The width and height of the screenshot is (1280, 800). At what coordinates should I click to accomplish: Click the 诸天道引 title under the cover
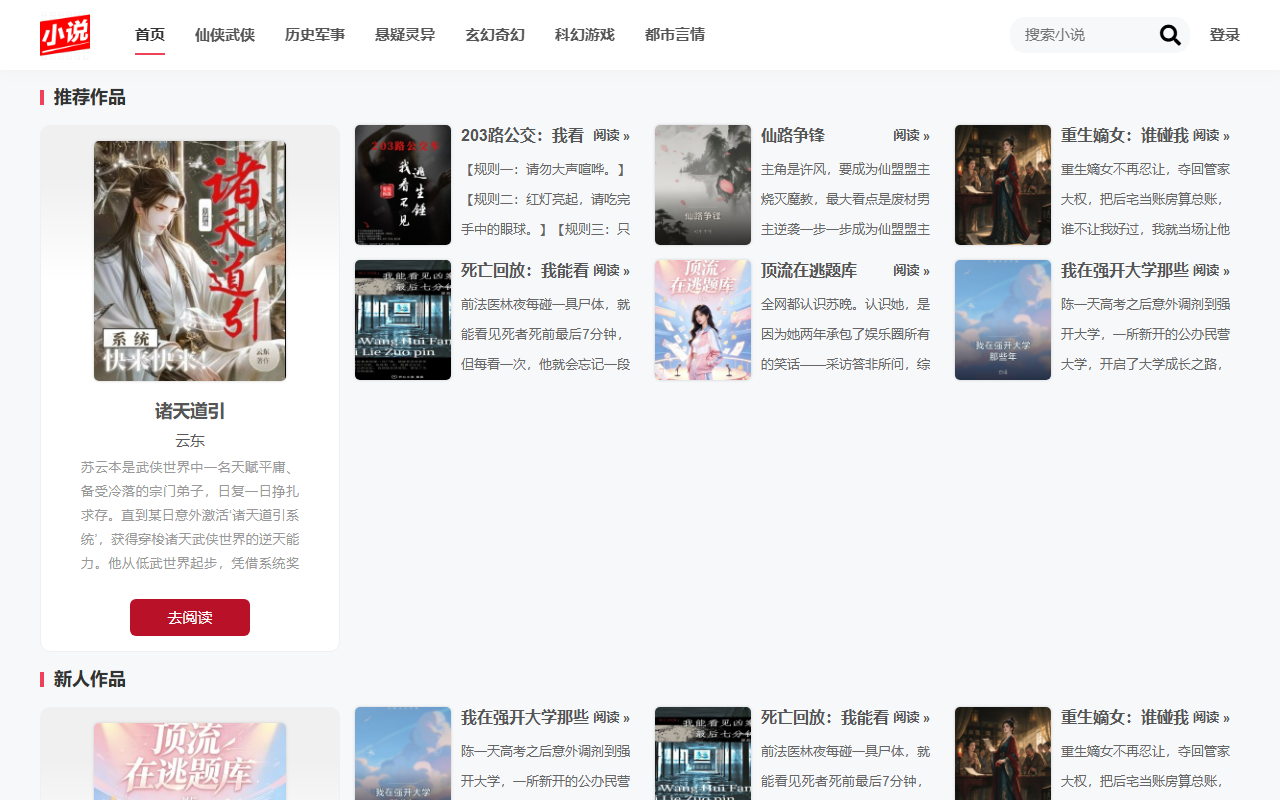pos(190,411)
